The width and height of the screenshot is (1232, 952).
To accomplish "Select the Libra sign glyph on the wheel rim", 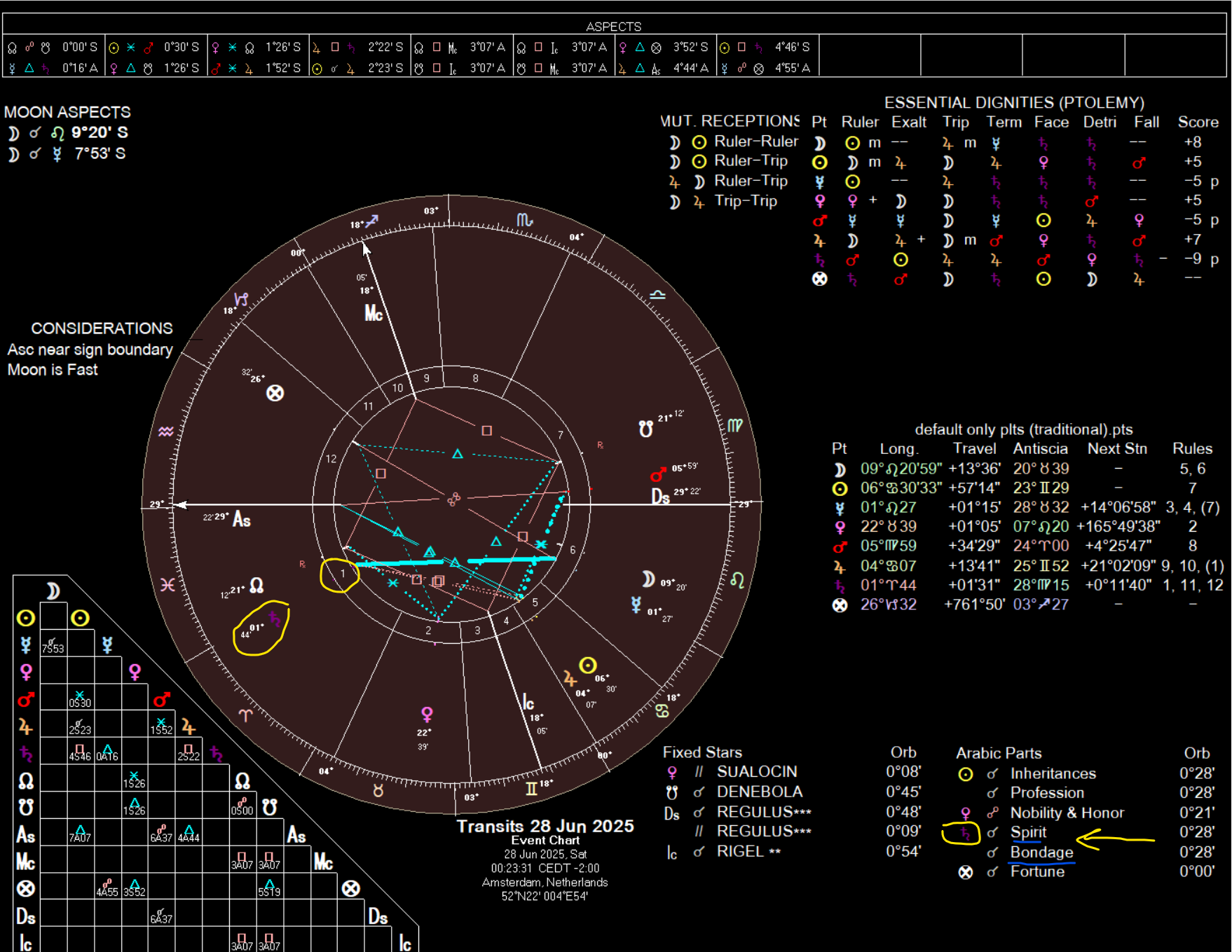I will [657, 295].
